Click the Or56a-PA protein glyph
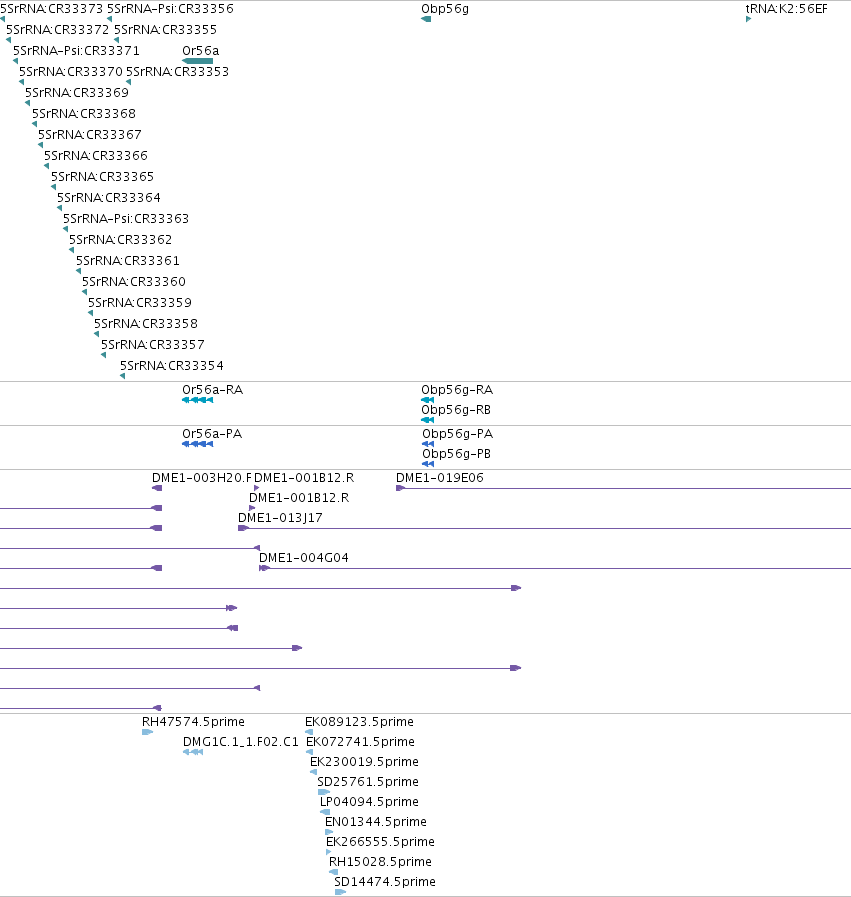 (x=197, y=444)
